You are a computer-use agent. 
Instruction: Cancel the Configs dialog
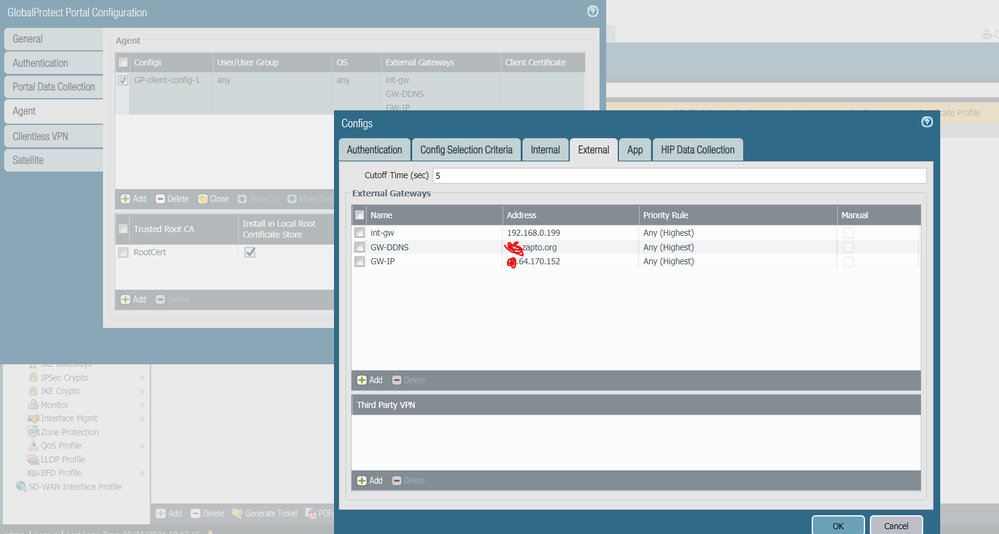896,525
